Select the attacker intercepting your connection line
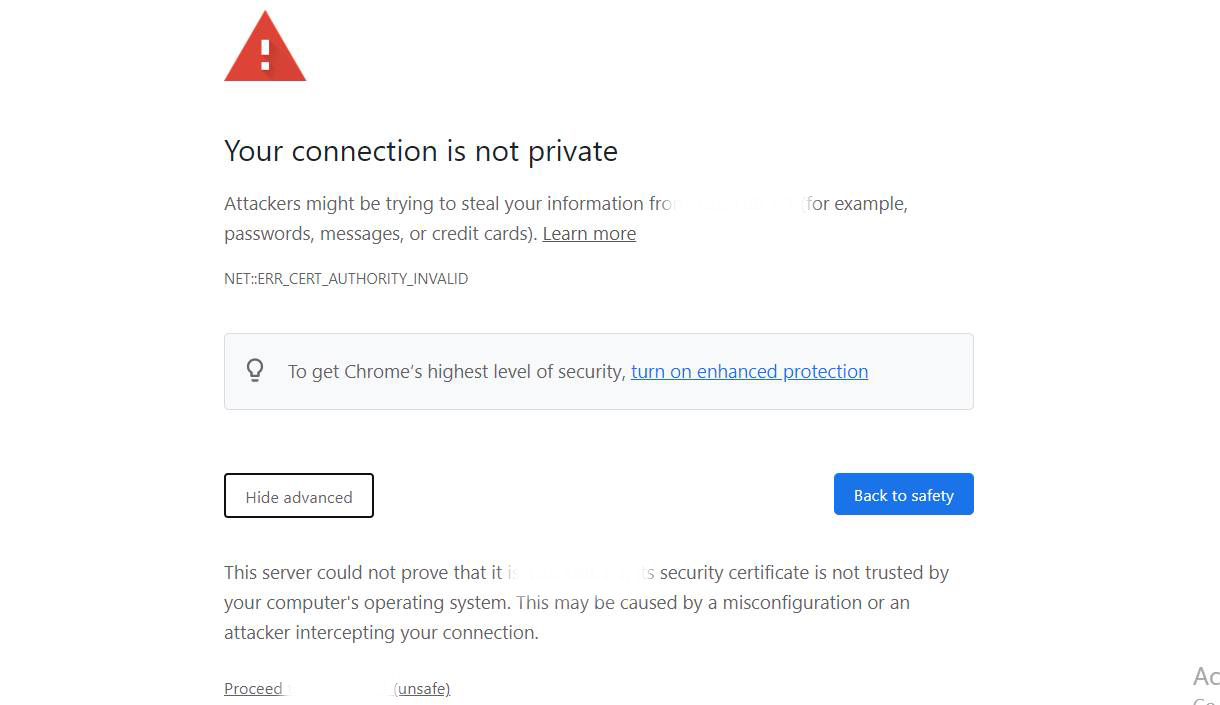1220x705 pixels. coord(381,633)
